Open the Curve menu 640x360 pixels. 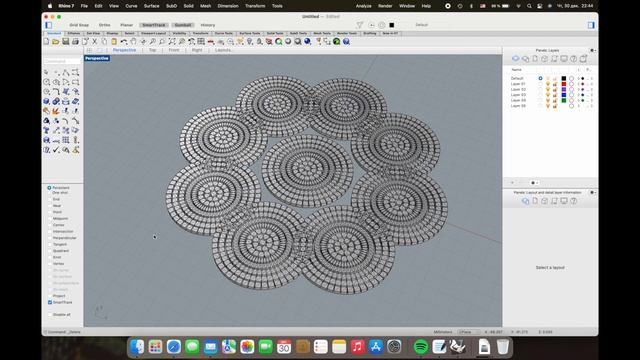(x=131, y=6)
